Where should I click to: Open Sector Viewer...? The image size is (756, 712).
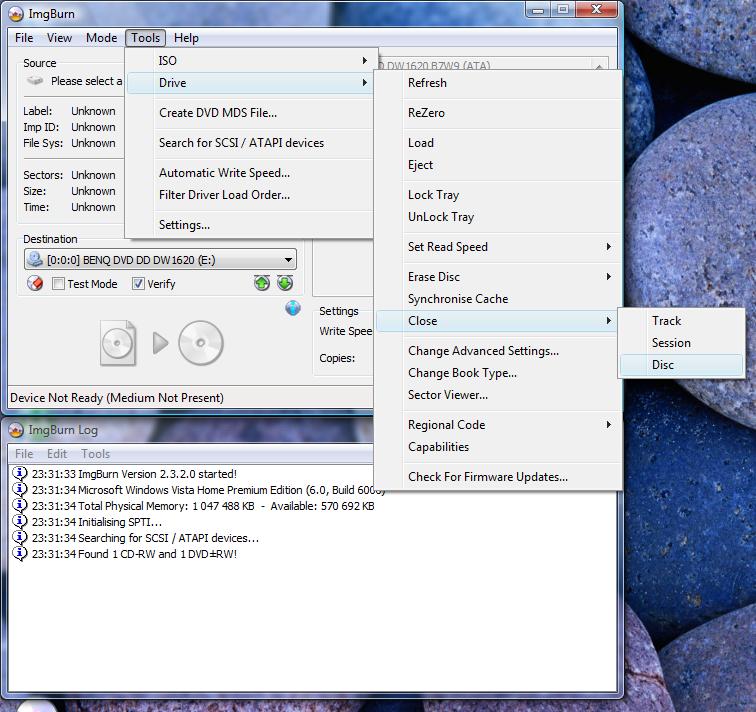click(x=499, y=395)
